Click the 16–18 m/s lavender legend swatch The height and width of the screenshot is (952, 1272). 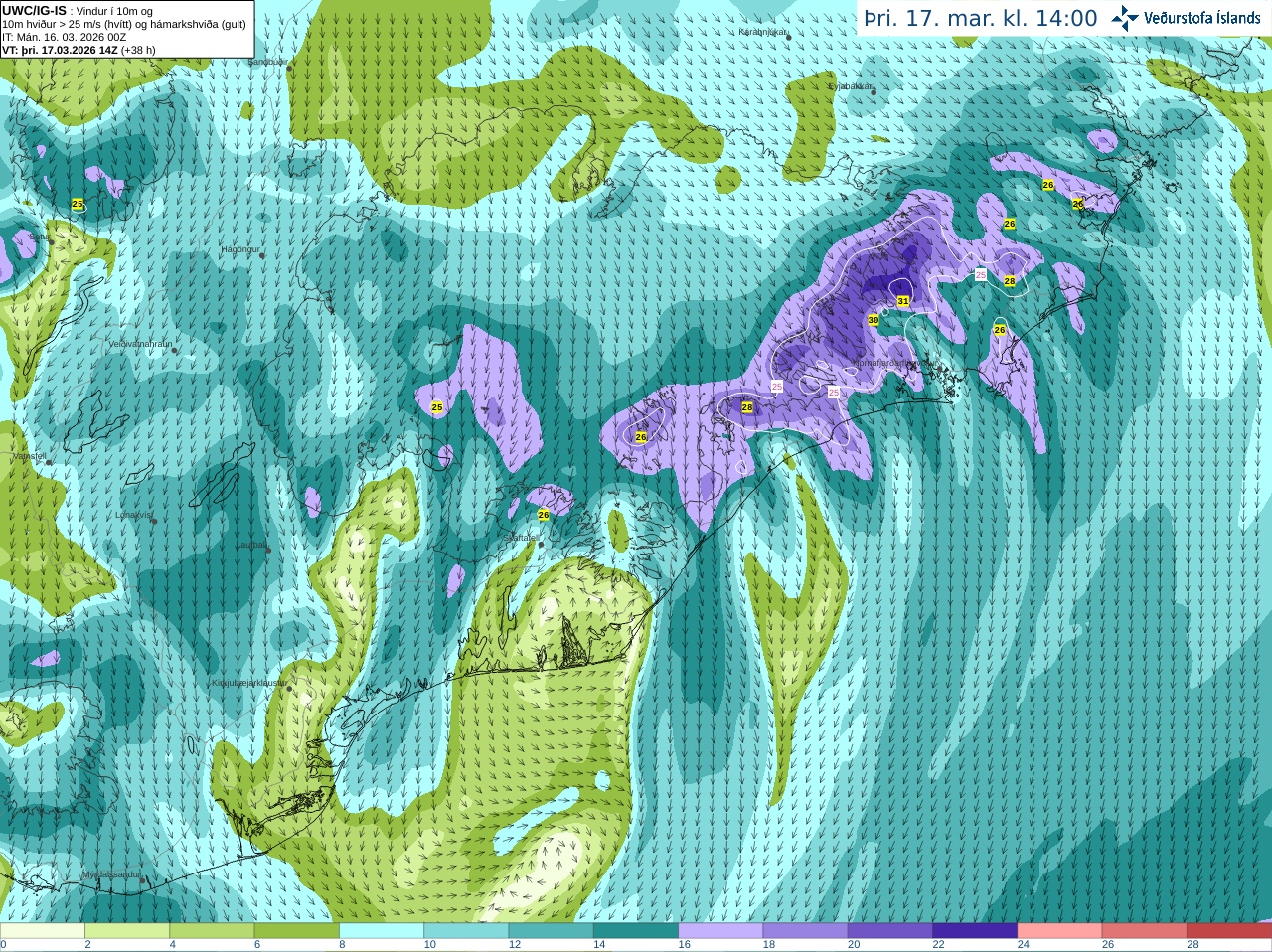tap(720, 931)
